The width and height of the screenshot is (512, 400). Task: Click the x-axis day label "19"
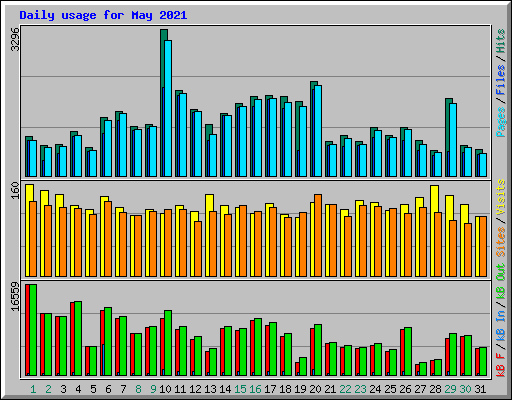click(x=300, y=389)
